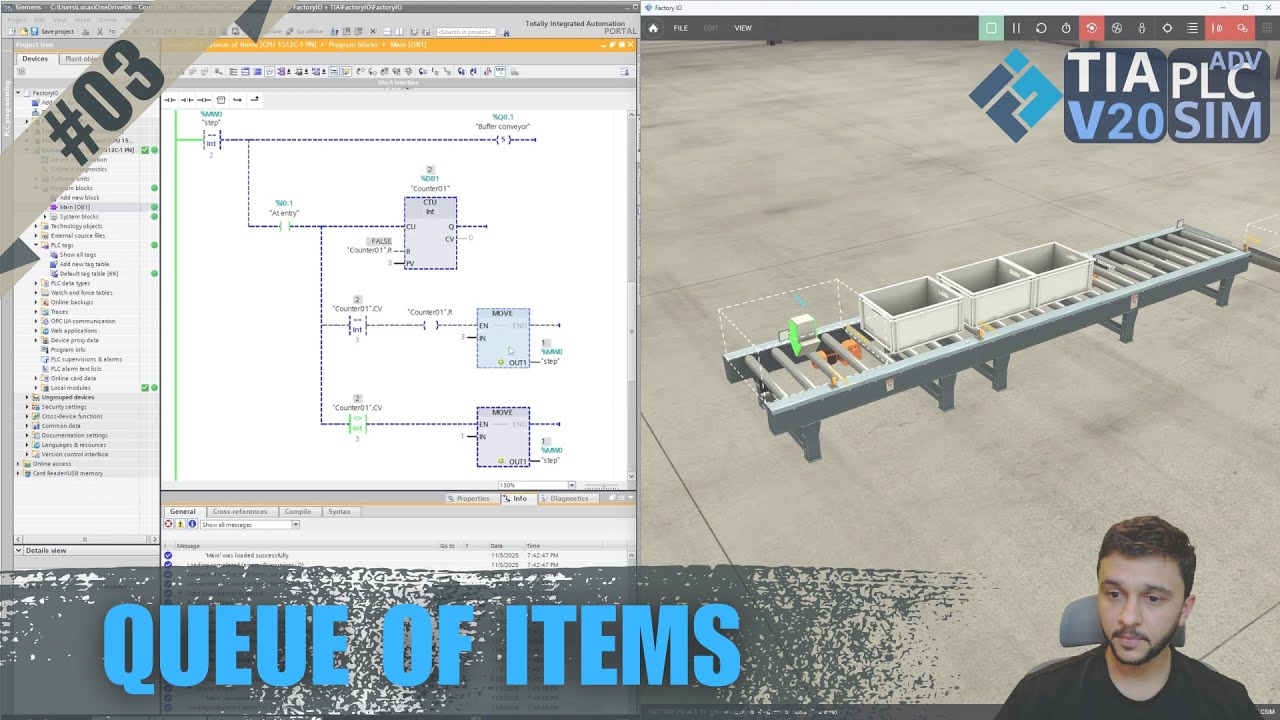Image resolution: width=1280 pixels, height=720 pixels.
Task: Click Go offline in TIA Portal toolbar
Action: (x=305, y=31)
